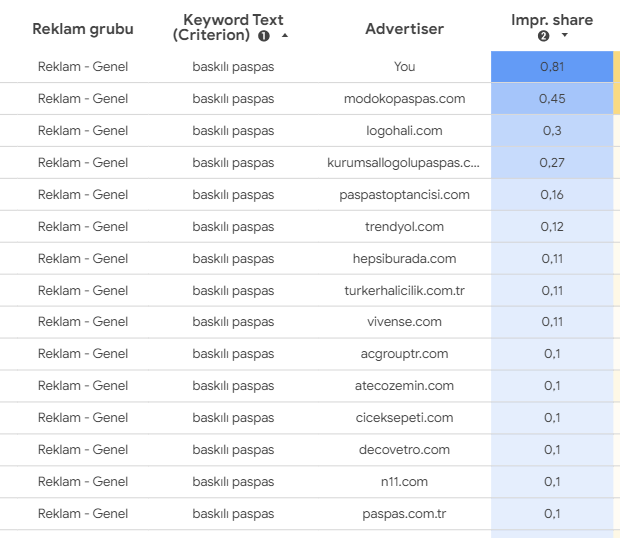Select advertiser paspastoptancisi.com
This screenshot has height=538, width=620.
pos(404,194)
